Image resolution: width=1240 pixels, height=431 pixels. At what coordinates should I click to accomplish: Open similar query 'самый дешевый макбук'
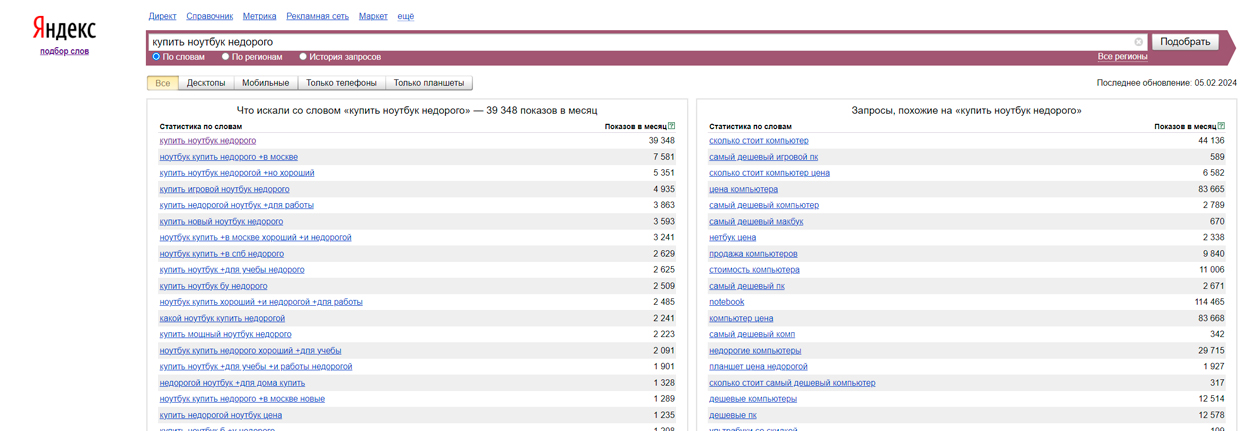[x=756, y=222]
